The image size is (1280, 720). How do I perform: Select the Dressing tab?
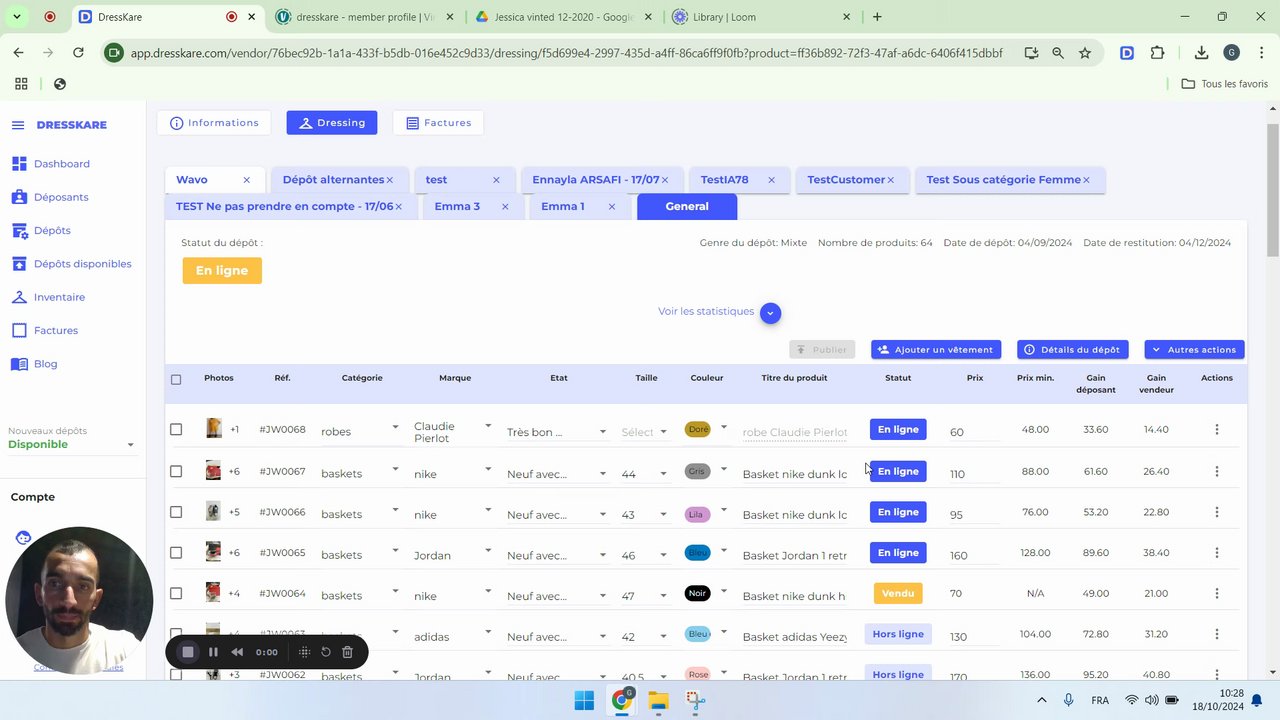click(x=332, y=123)
